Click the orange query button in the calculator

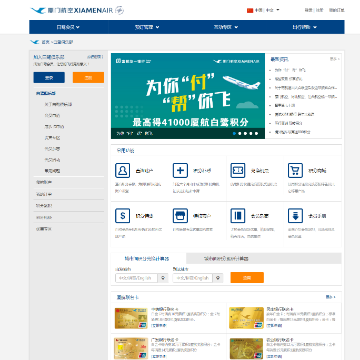pos(247,278)
